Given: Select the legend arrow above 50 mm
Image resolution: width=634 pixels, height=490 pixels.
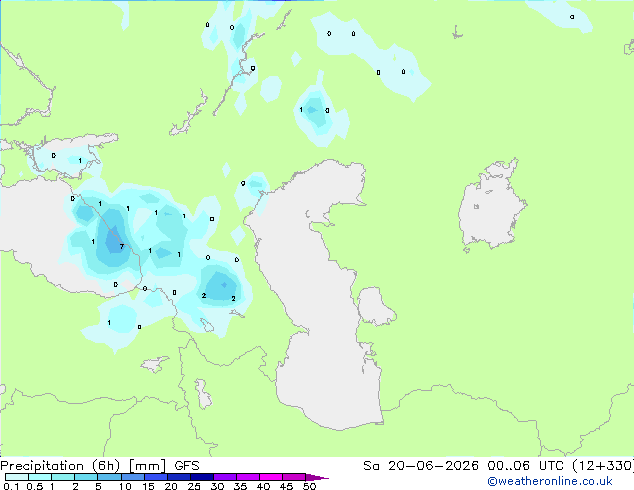Looking at the screenshot, I should click(317, 477).
